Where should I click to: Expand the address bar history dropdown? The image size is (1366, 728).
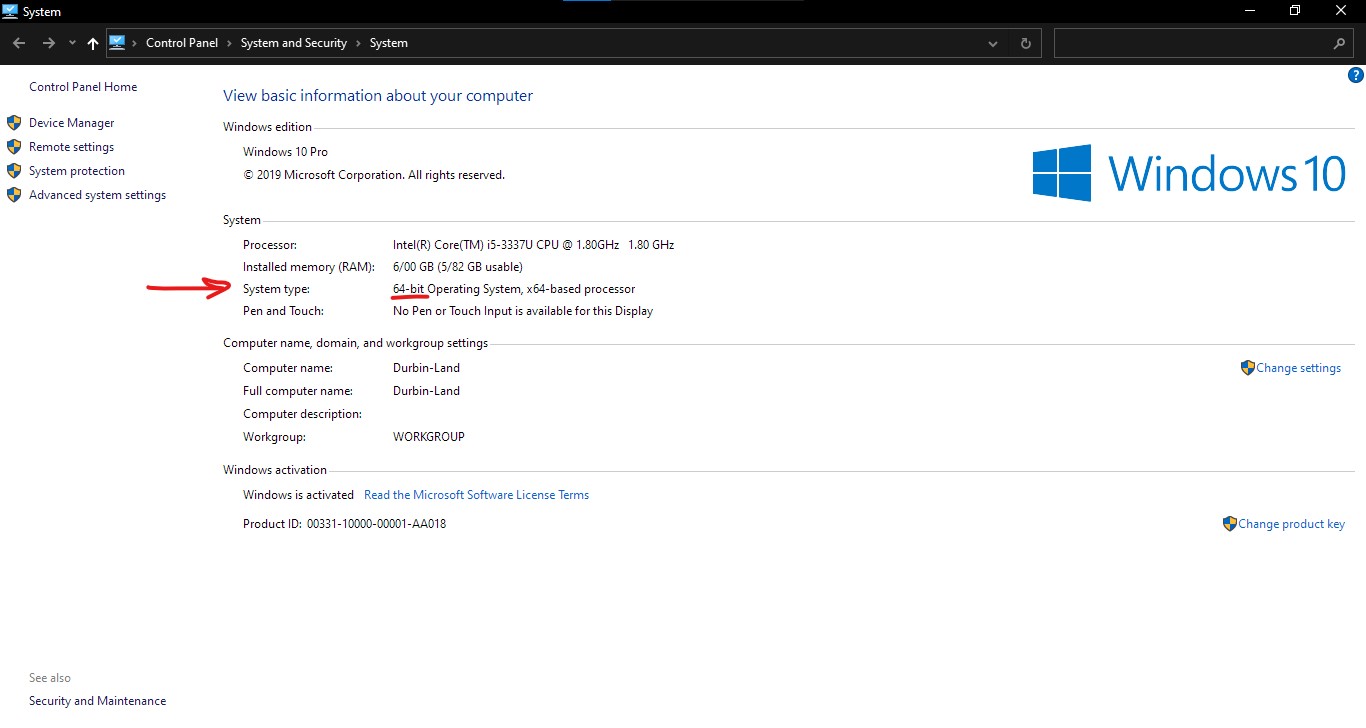pos(992,43)
